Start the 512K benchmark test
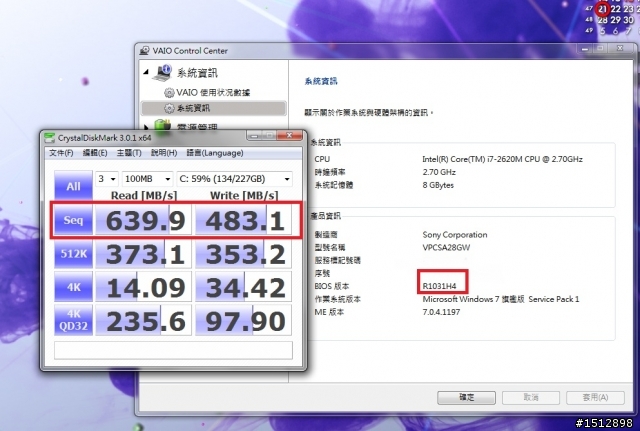 [73, 253]
